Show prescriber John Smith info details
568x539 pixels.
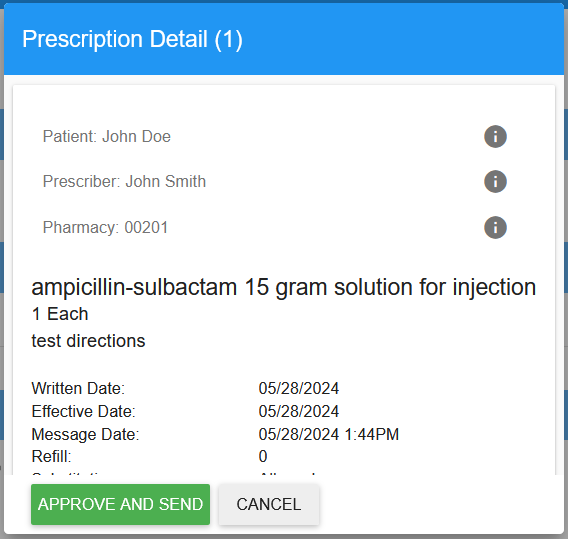click(x=495, y=181)
